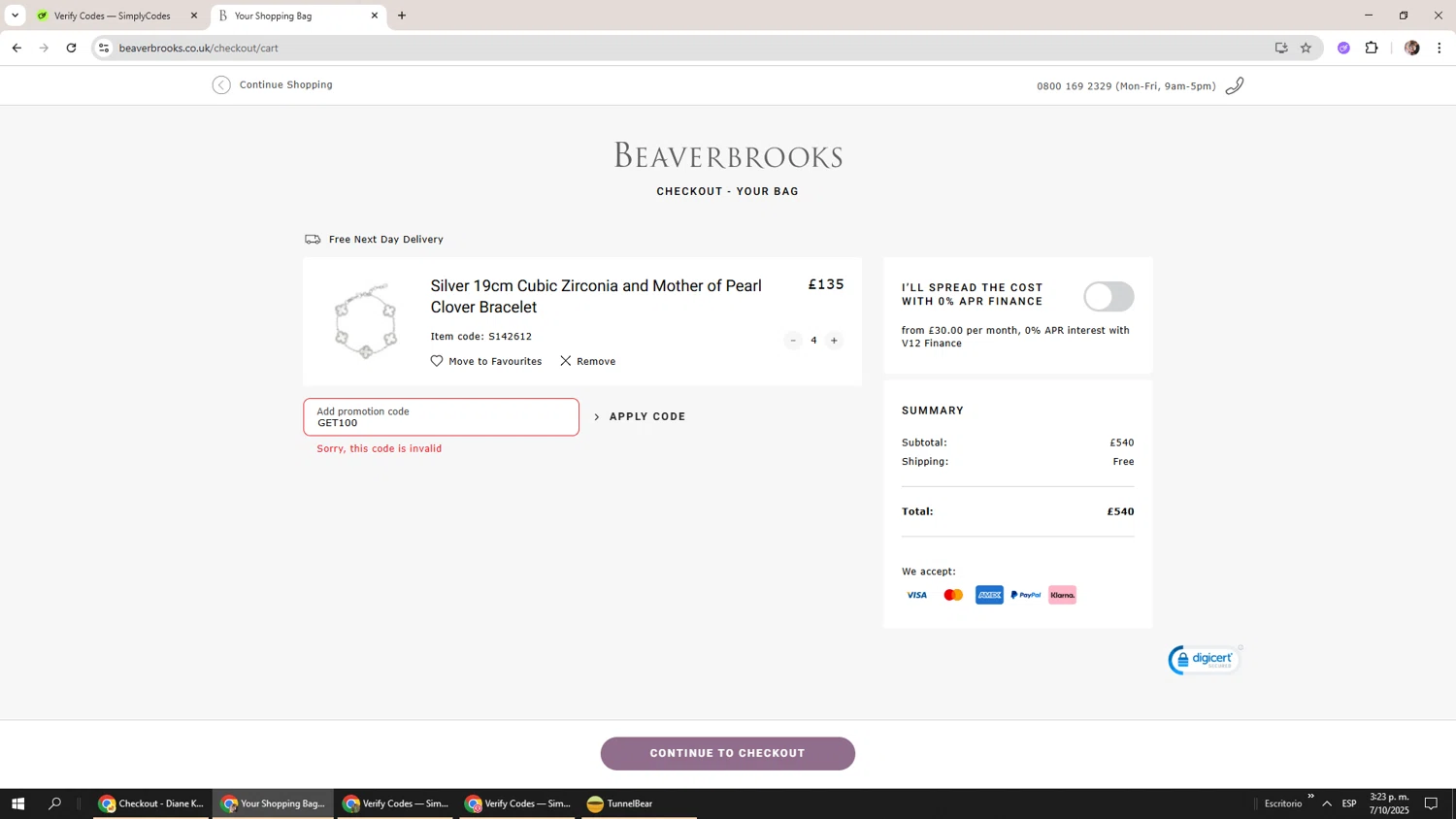Click the heart icon by Move to Favourites
1456x819 pixels.
(x=437, y=361)
